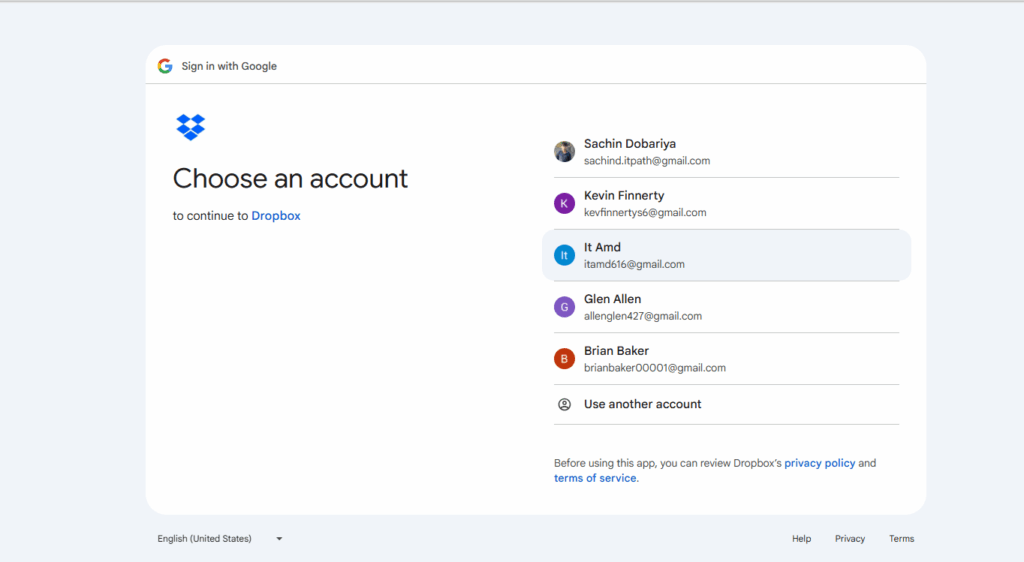Viewport: 1024px width, 562px height.
Task: Open the Terms footer link
Action: (901, 539)
